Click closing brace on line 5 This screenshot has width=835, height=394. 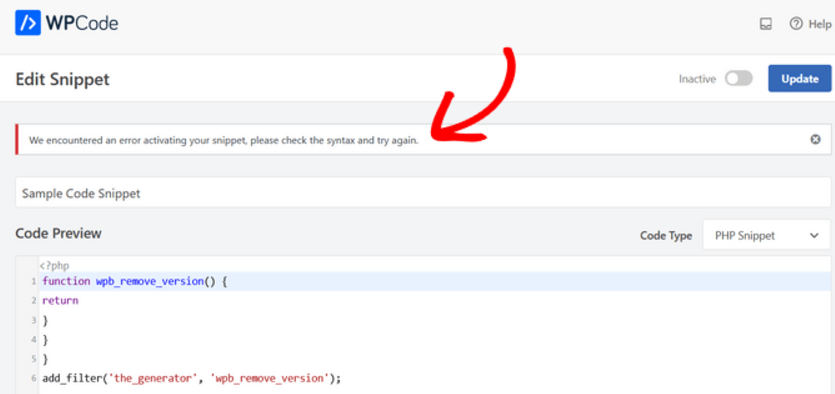pyautogui.click(x=45, y=359)
